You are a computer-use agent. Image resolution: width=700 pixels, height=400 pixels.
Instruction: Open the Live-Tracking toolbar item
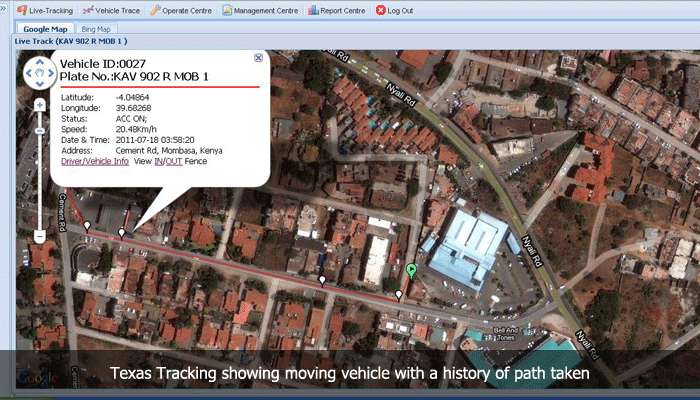click(44, 10)
